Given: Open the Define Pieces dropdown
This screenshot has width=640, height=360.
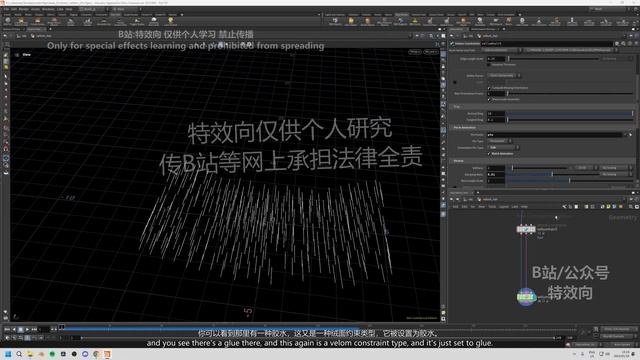Looking at the screenshot, I should 504,76.
